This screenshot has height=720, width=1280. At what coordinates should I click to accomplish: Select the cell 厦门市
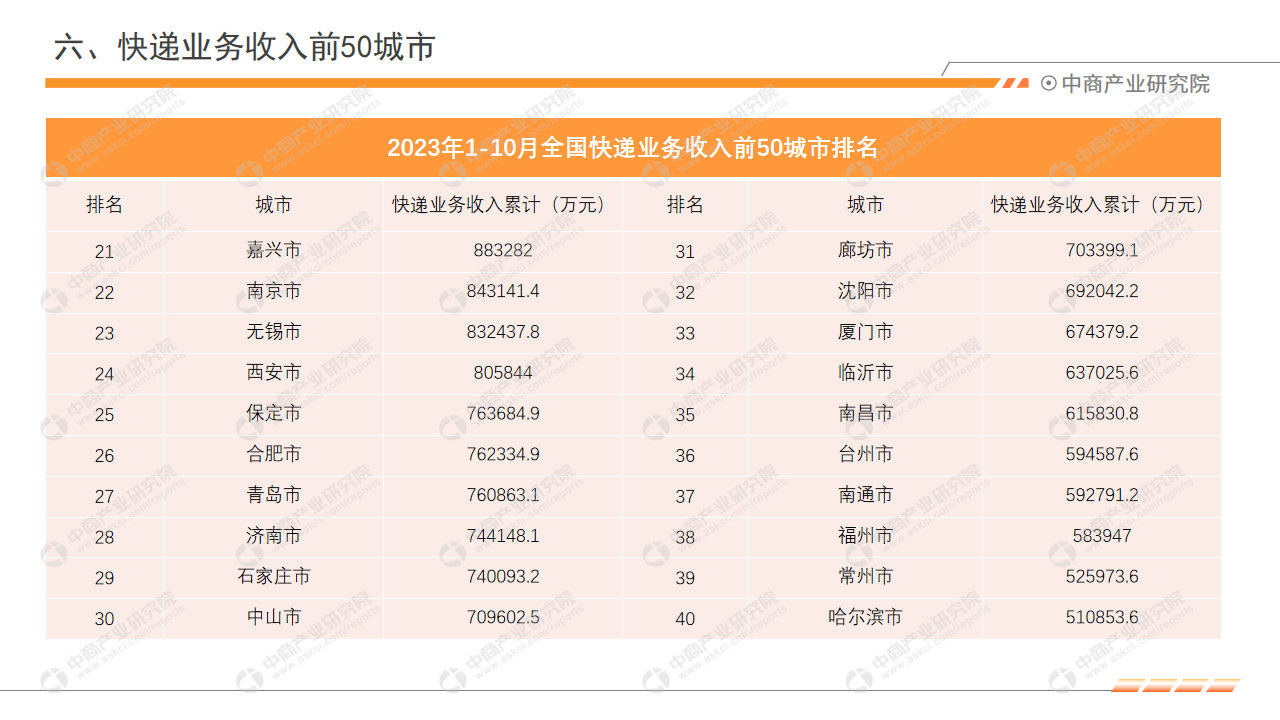tap(866, 331)
